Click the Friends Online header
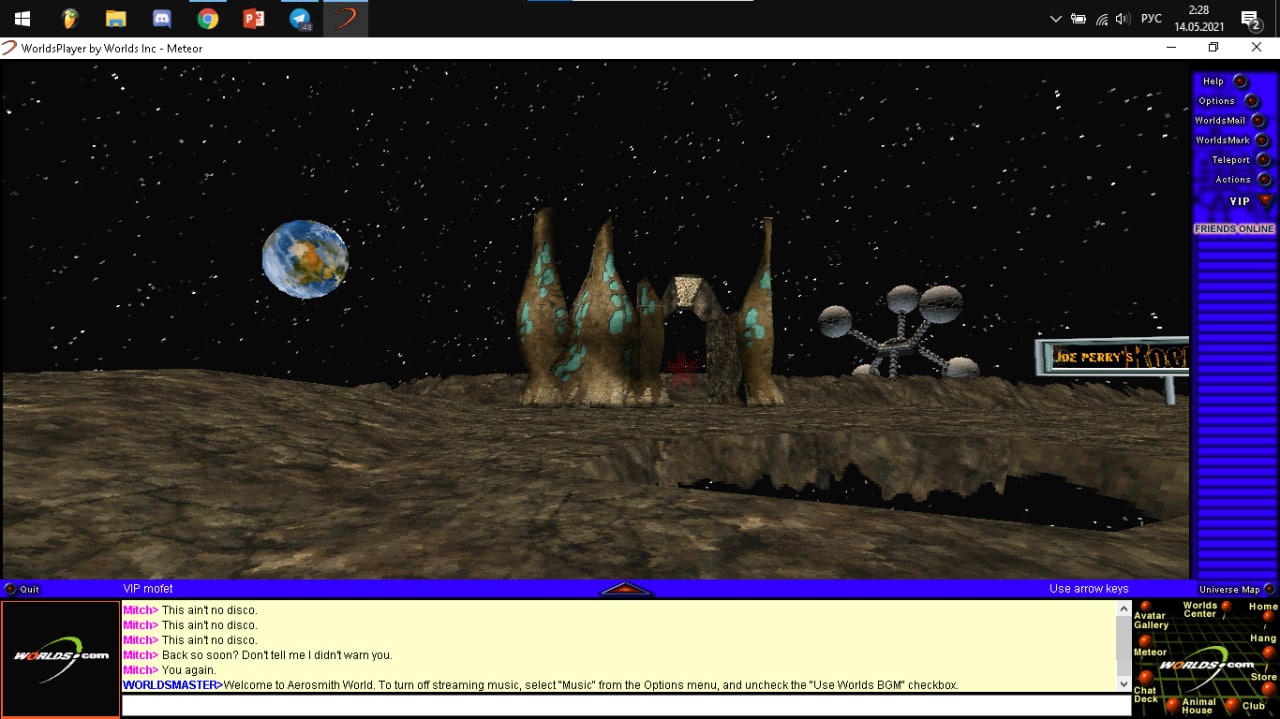This screenshot has width=1280, height=719. click(1234, 229)
